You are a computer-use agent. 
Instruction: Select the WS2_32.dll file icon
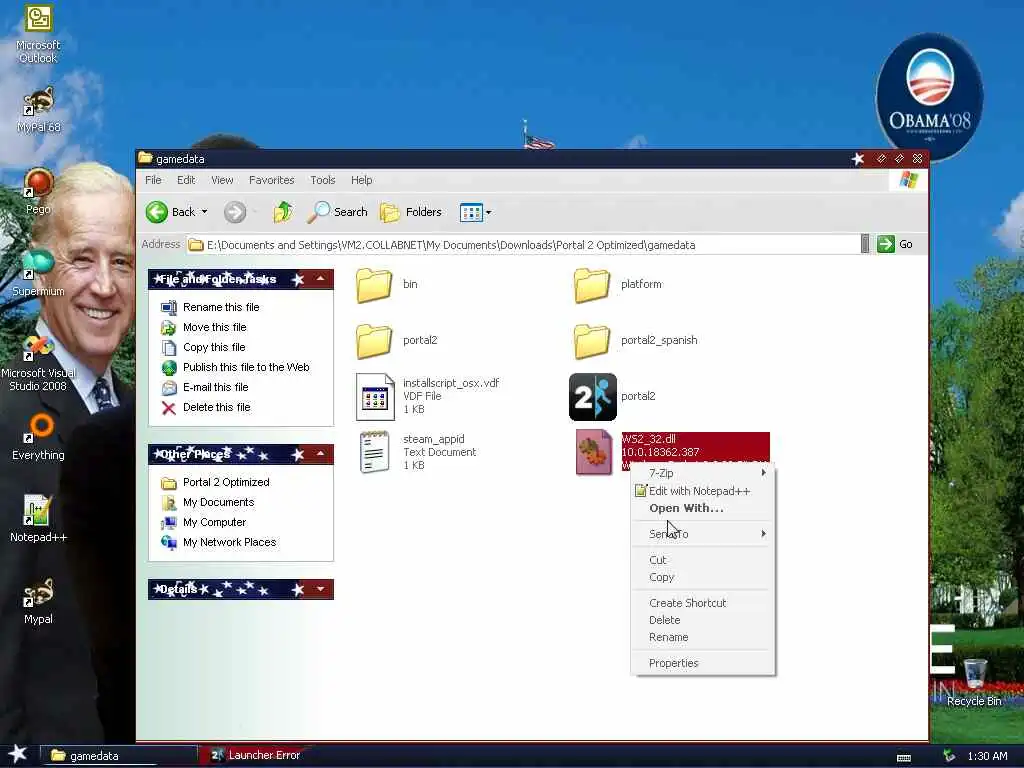click(594, 452)
